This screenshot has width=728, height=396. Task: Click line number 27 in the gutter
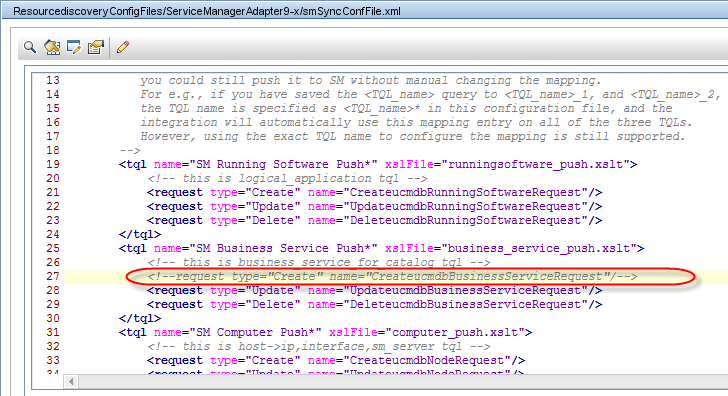[52, 276]
